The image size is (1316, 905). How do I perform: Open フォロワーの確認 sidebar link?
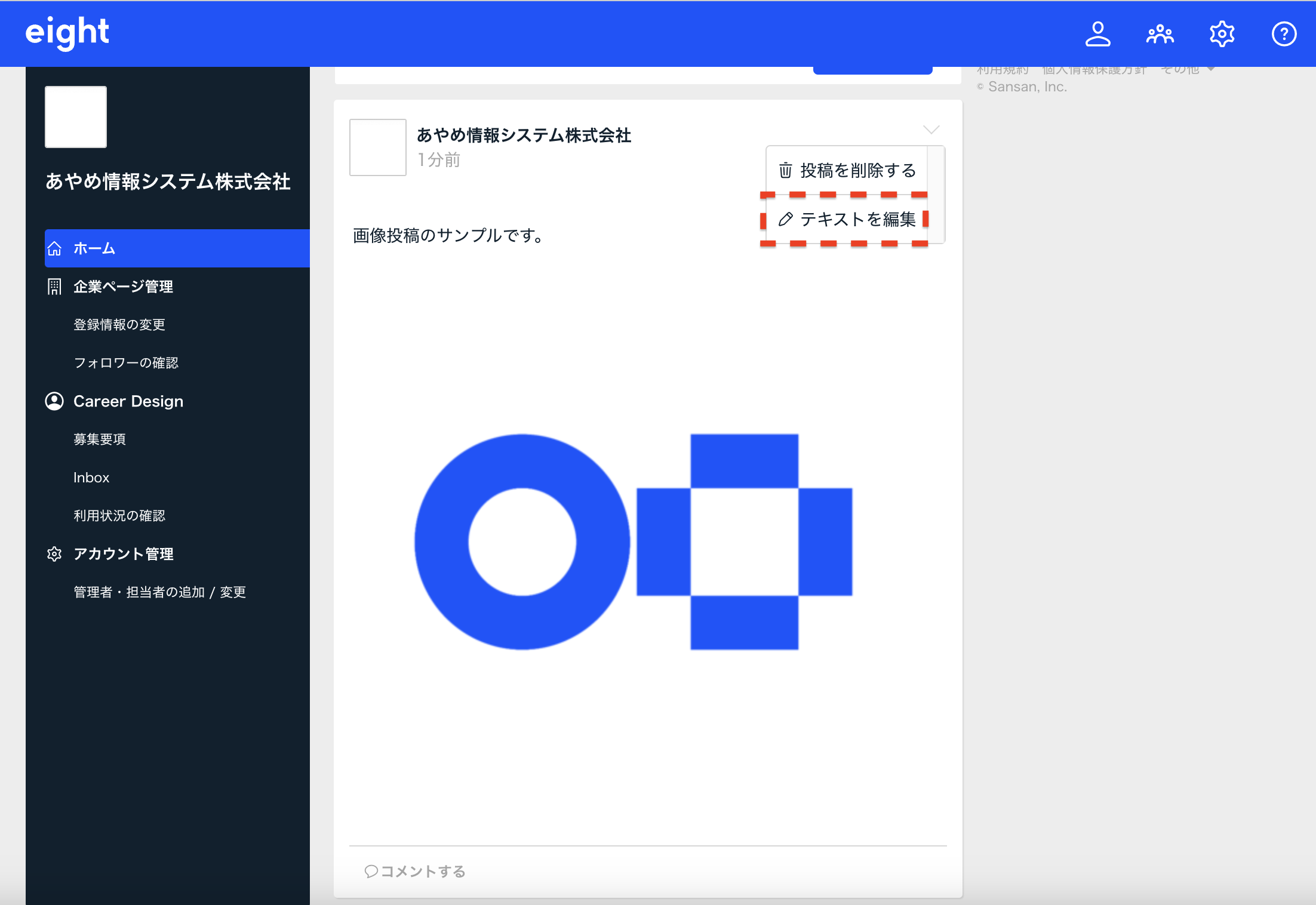126,363
